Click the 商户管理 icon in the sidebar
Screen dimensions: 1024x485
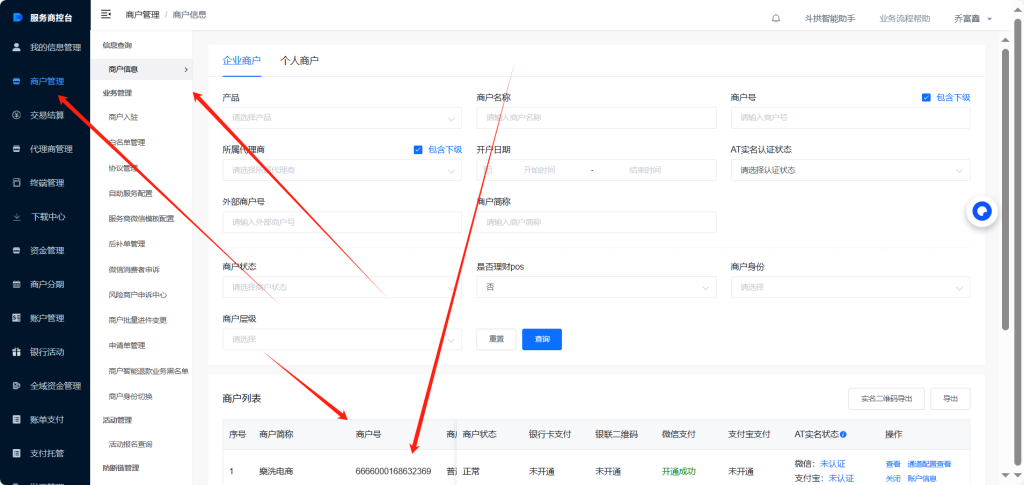(x=17, y=82)
